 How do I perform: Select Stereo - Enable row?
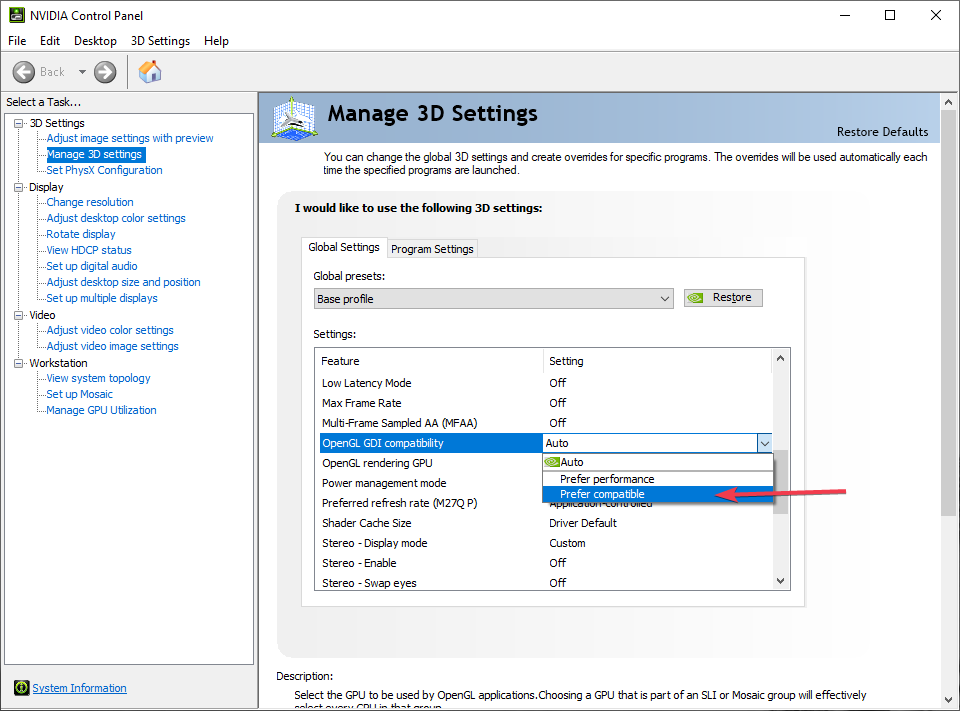545,563
